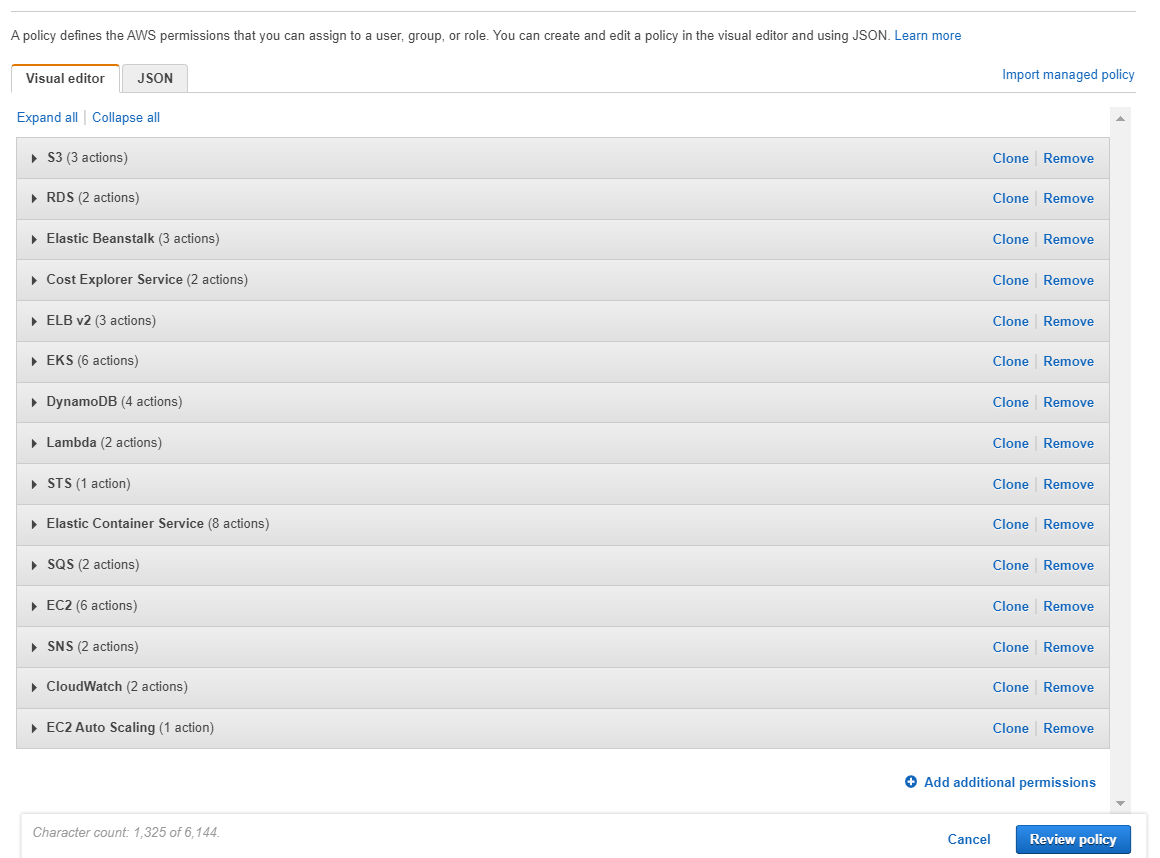Clone the SNS permissions
This screenshot has height=858, width=1160.
[x=1011, y=648]
